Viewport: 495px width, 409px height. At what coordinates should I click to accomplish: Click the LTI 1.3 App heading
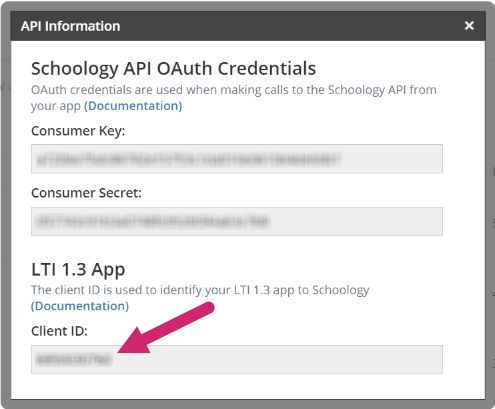(78, 270)
